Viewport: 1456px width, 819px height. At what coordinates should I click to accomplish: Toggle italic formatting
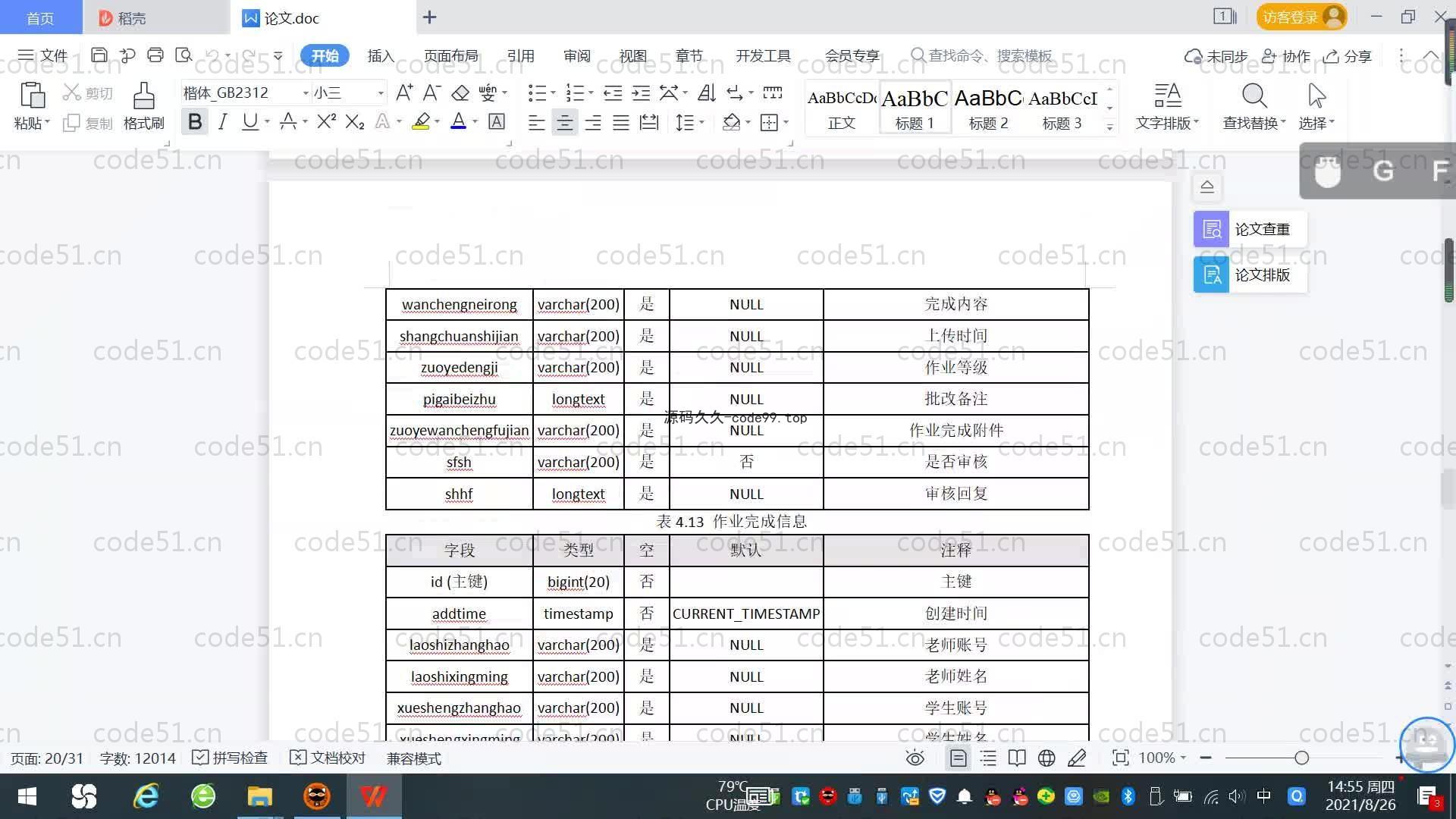pyautogui.click(x=222, y=122)
